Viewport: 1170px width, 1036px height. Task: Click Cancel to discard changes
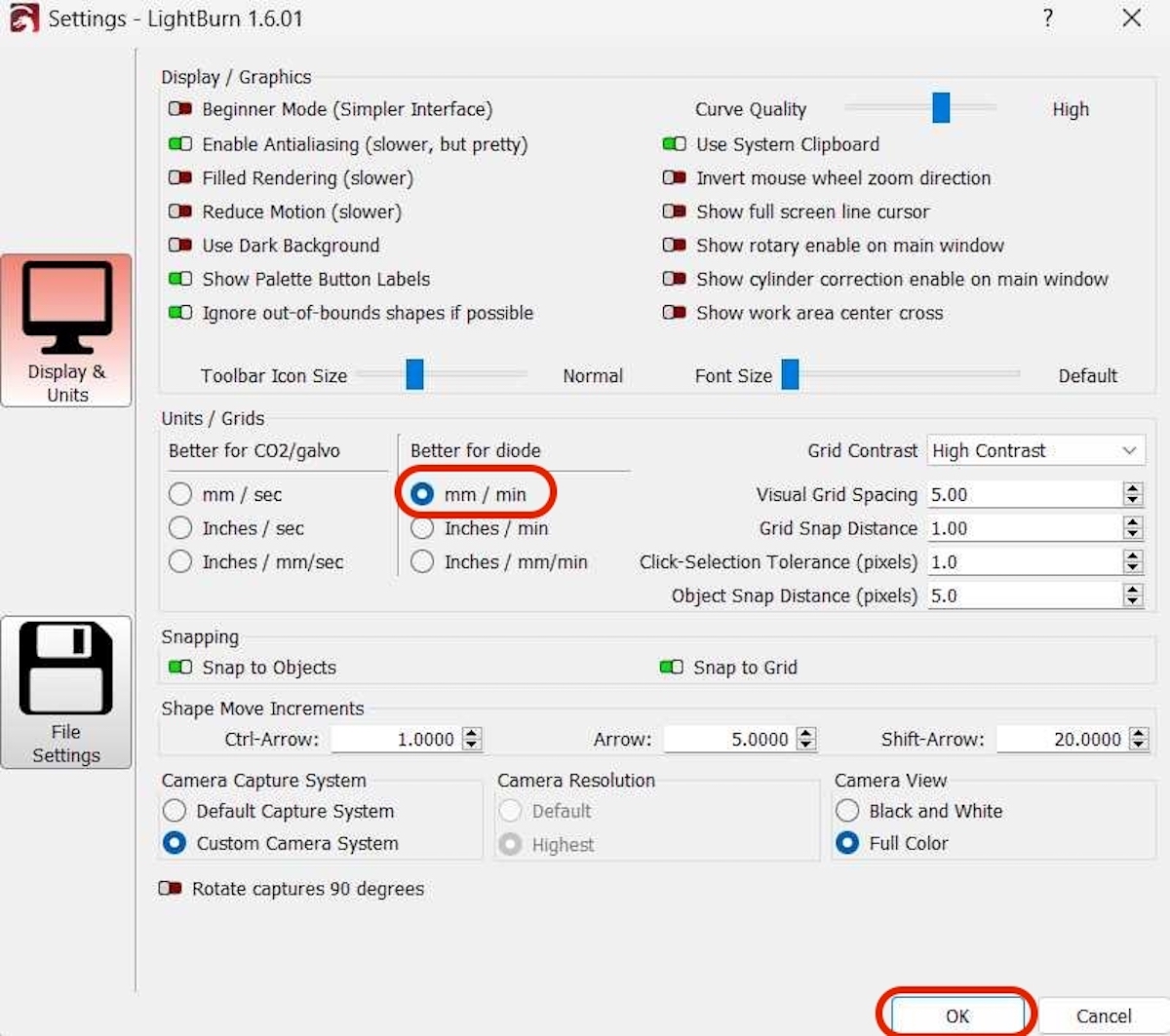[1104, 1016]
